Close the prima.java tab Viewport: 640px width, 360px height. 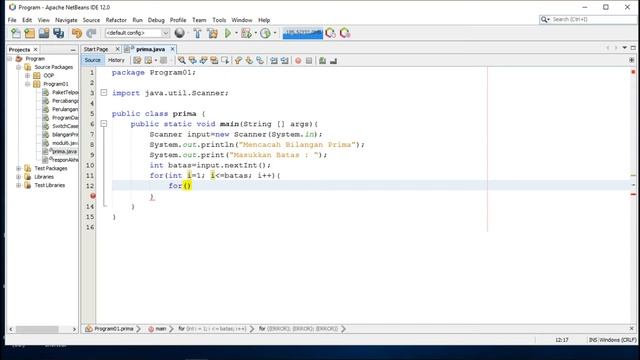point(172,49)
